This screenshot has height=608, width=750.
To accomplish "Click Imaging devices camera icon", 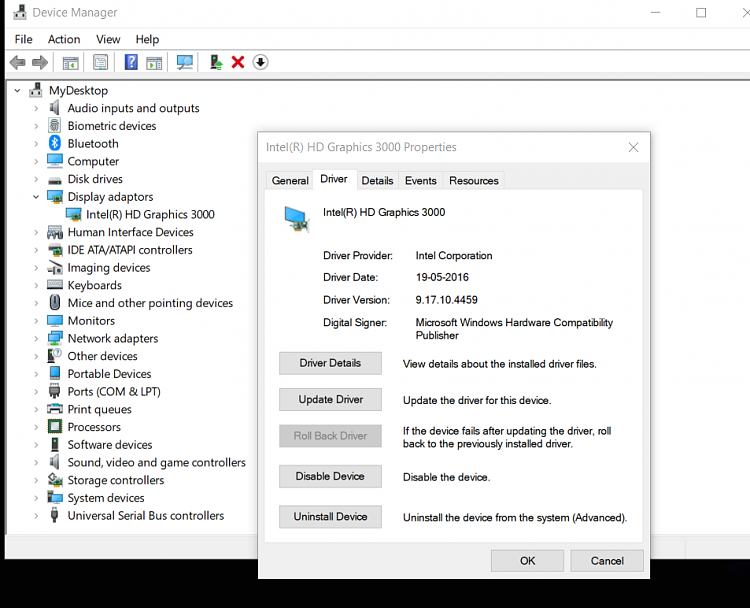I will point(55,267).
